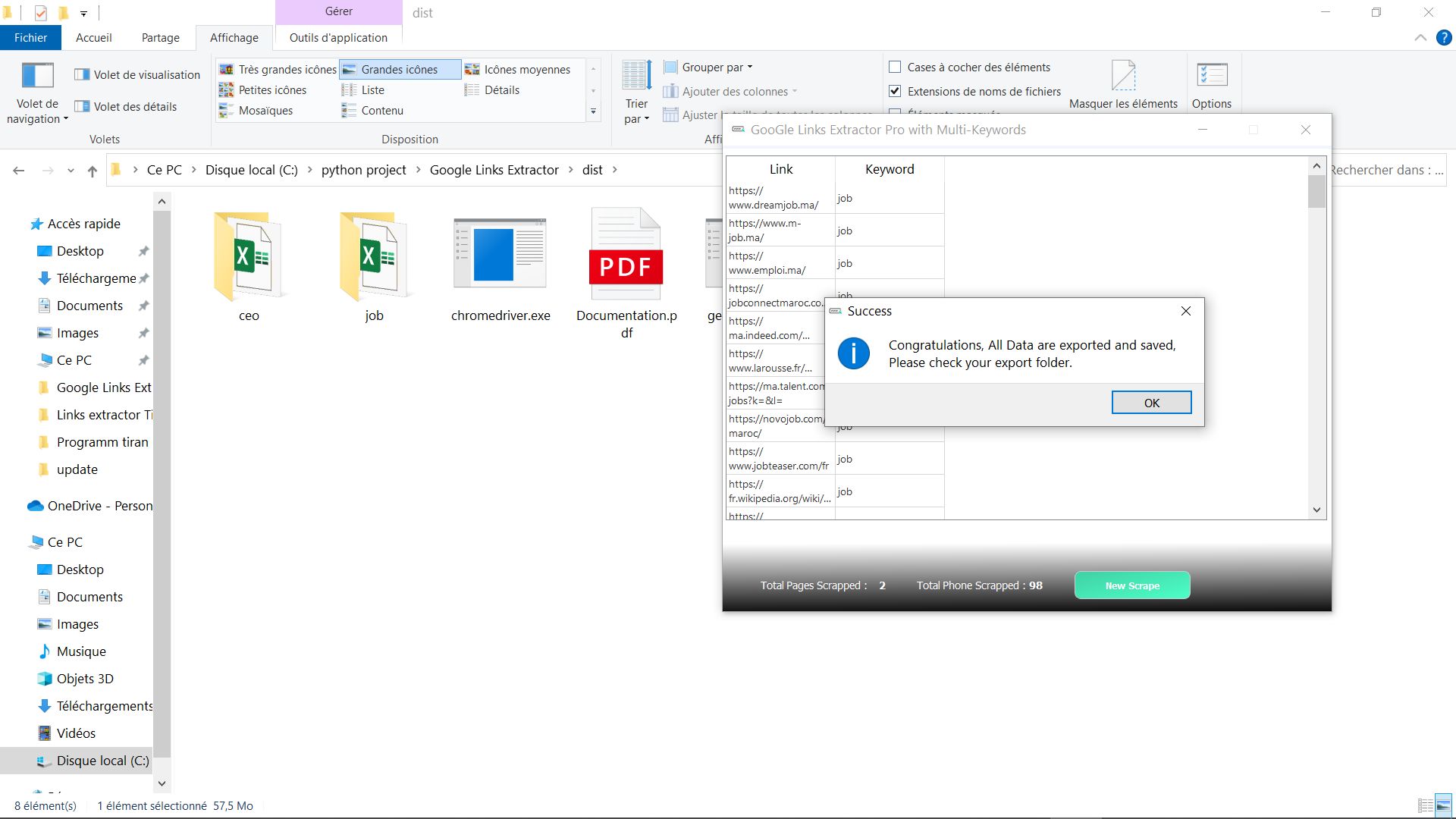Click the Ce PC breadcrumb
This screenshot has height=819, width=1456.
(165, 170)
